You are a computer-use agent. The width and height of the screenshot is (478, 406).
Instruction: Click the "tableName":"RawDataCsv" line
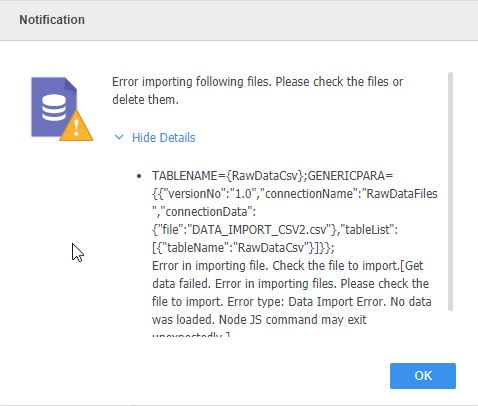click(x=243, y=248)
